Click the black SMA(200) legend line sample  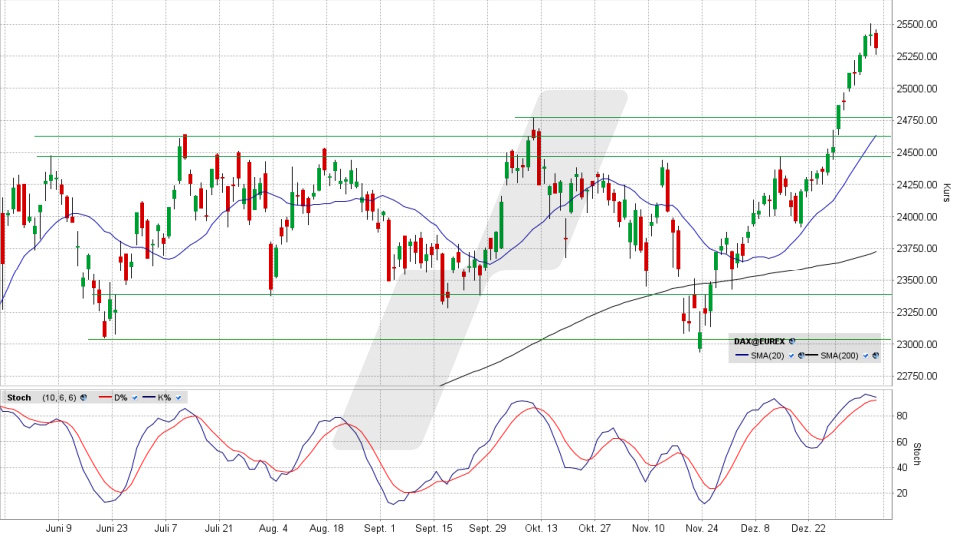point(812,355)
